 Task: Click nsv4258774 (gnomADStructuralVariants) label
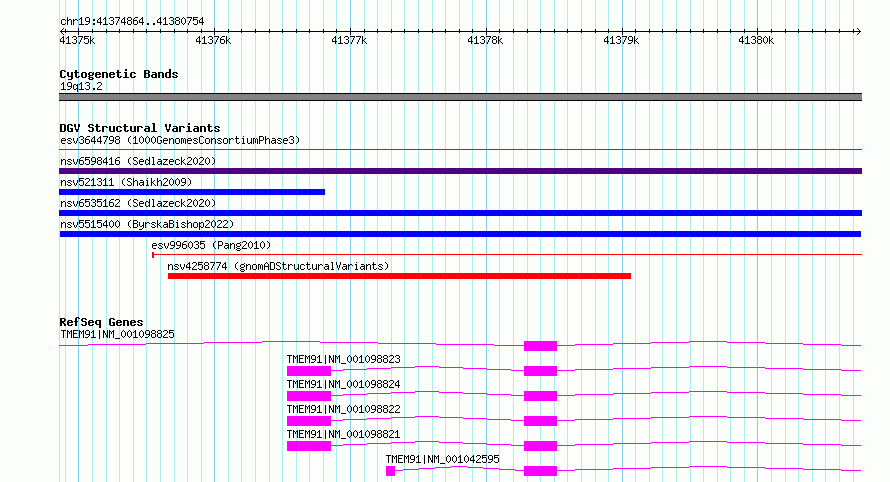278,266
